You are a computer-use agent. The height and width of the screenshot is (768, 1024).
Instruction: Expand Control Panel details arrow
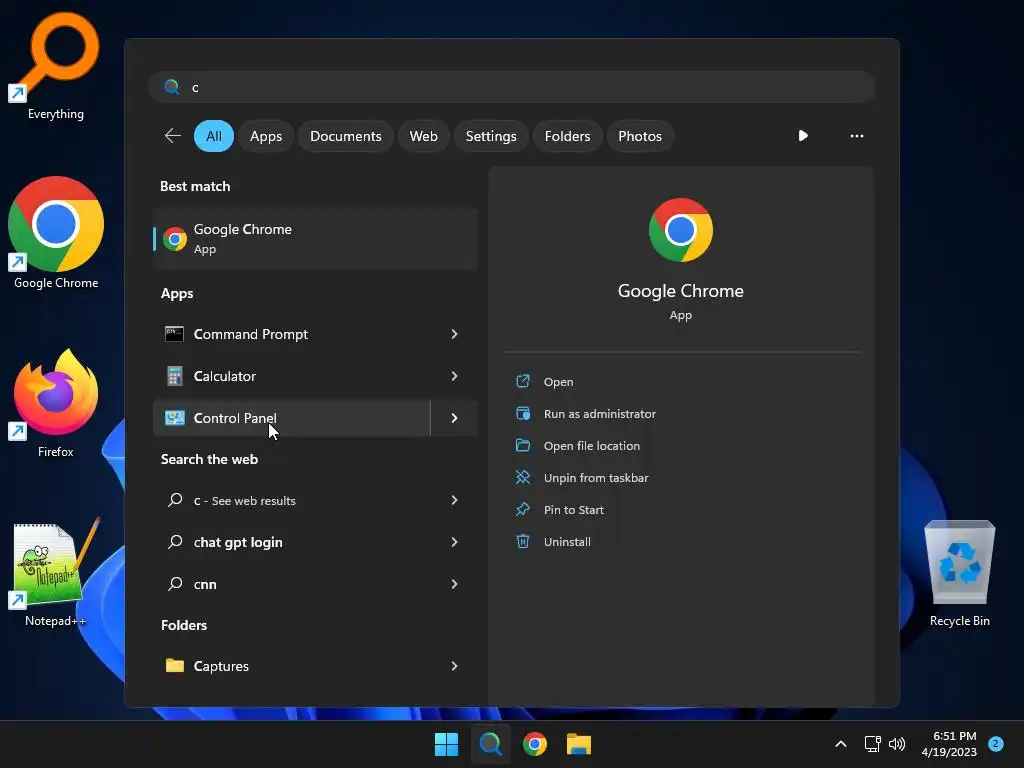pyautogui.click(x=455, y=418)
